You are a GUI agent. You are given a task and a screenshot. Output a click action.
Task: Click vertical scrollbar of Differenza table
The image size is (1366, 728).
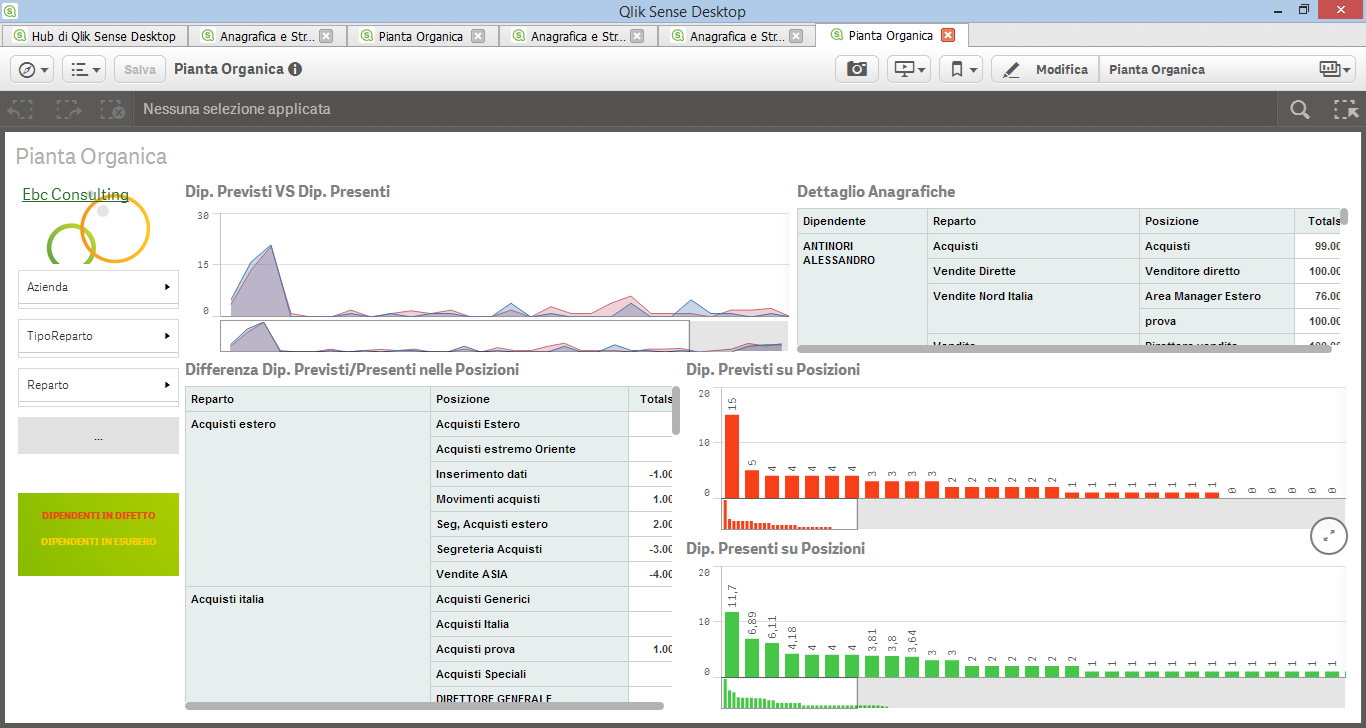676,410
